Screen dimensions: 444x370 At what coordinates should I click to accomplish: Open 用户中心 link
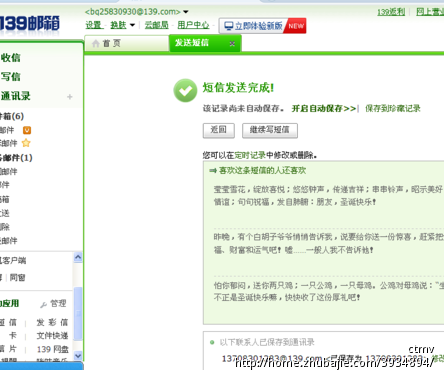point(193,25)
